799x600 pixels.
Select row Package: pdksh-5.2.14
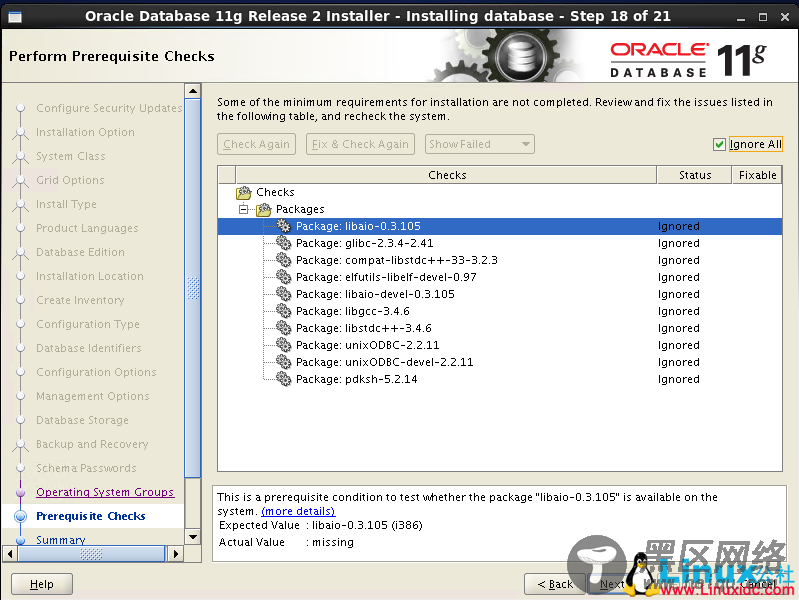500,379
